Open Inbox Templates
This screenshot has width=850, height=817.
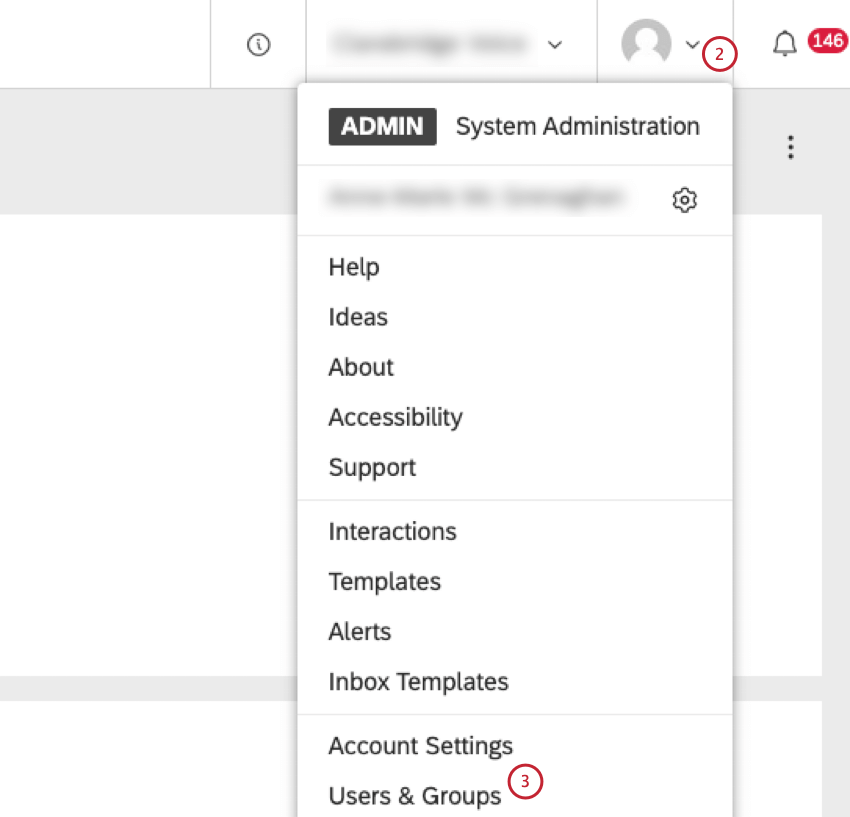(x=418, y=681)
